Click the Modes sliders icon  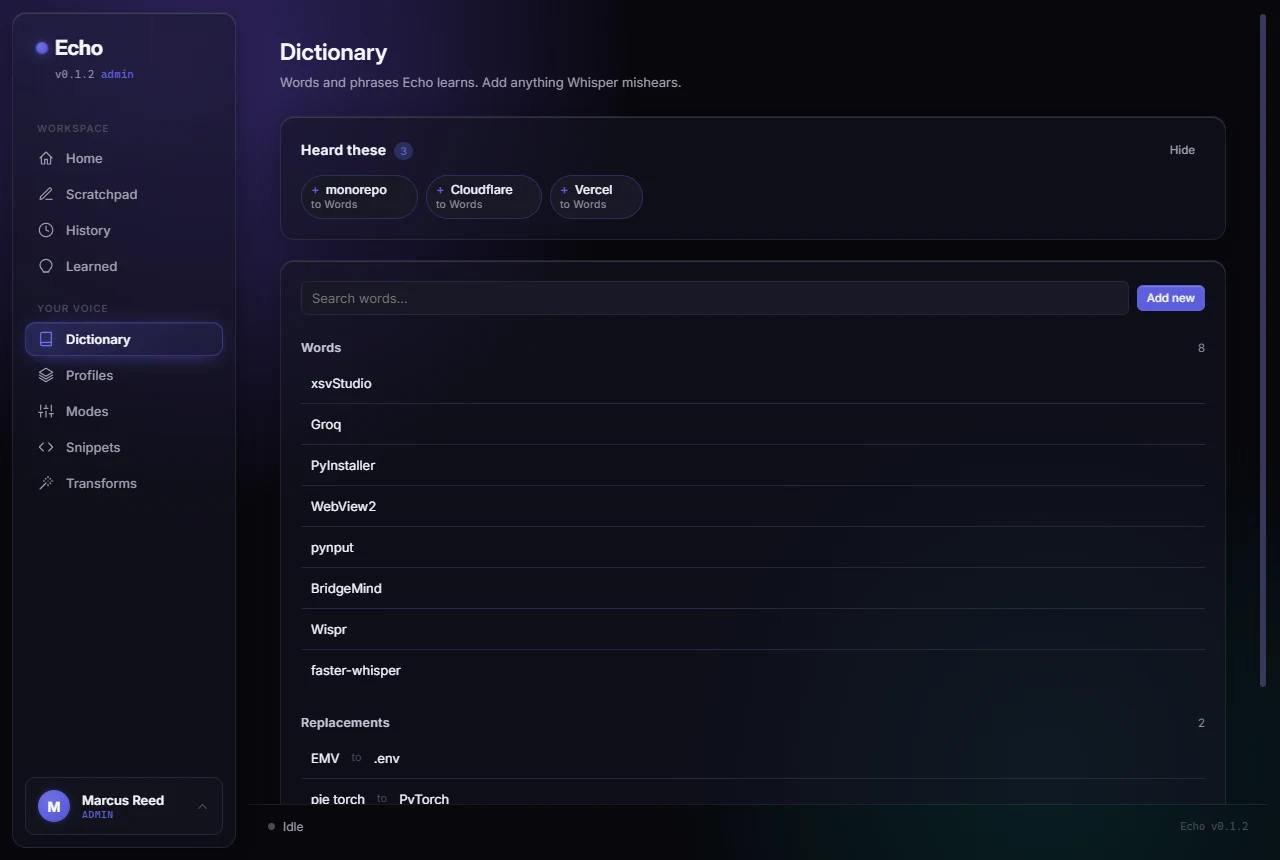46,411
